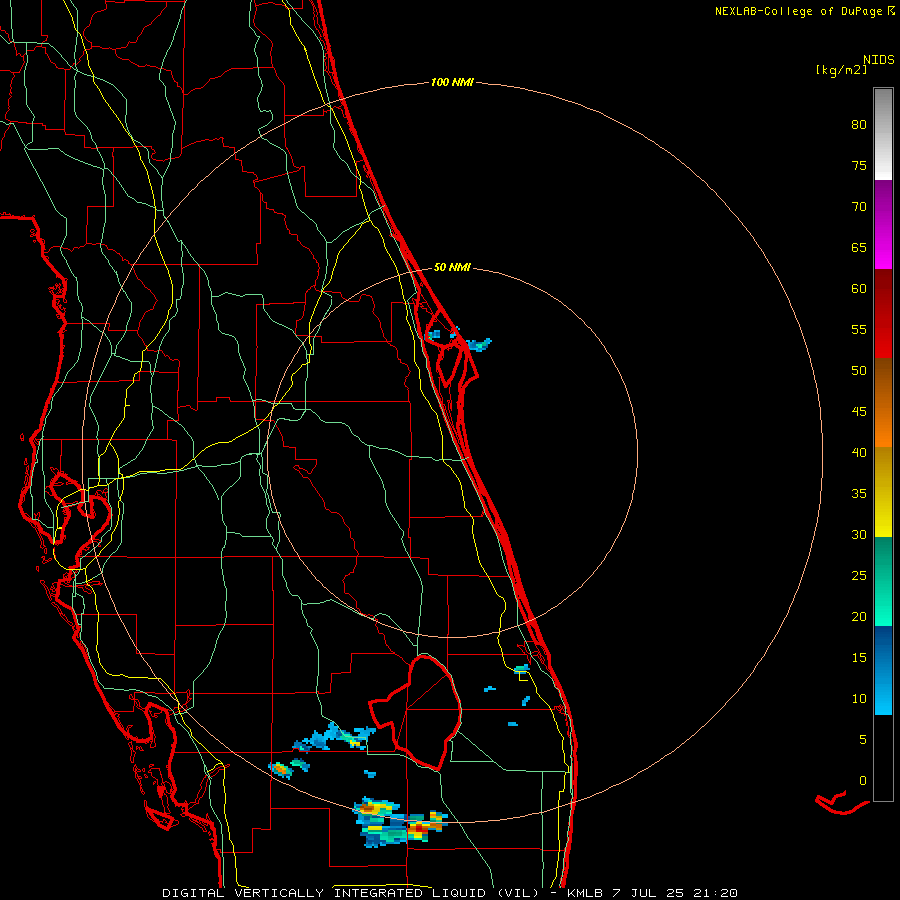Pick the red segment of the color bar
The image size is (900, 900).
click(x=883, y=313)
